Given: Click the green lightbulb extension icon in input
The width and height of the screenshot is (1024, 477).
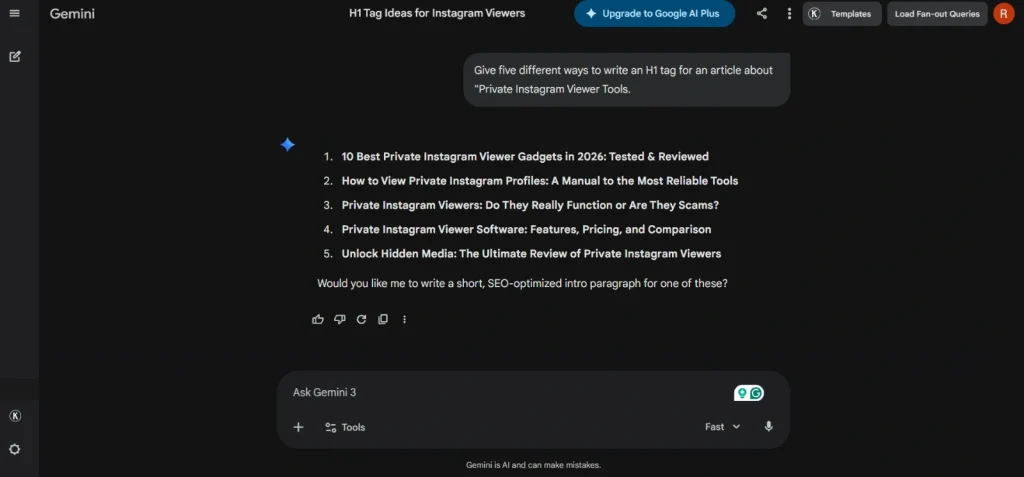Looking at the screenshot, I should tap(742, 393).
